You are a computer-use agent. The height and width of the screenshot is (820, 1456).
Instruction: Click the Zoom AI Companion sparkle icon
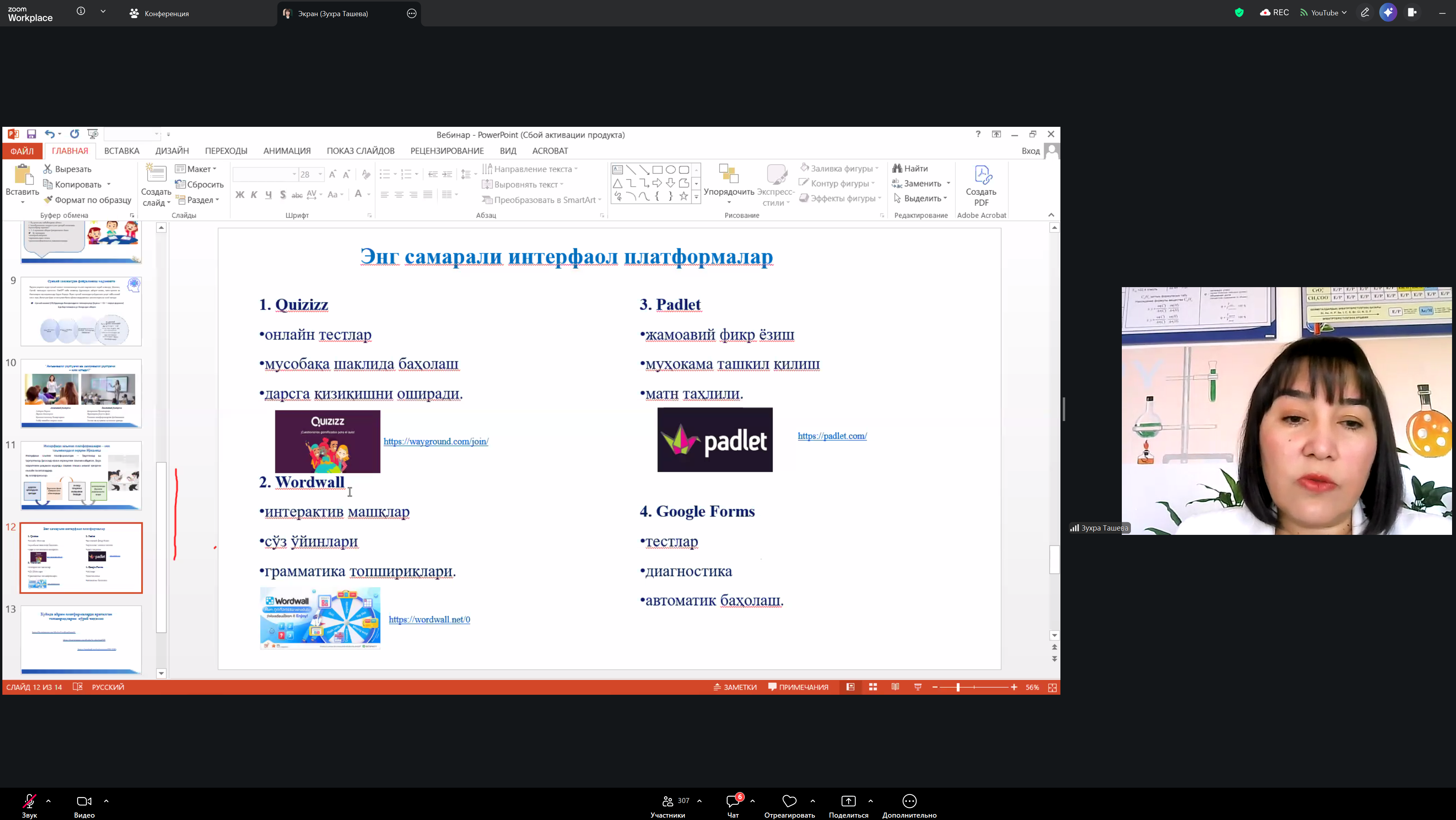point(1388,13)
